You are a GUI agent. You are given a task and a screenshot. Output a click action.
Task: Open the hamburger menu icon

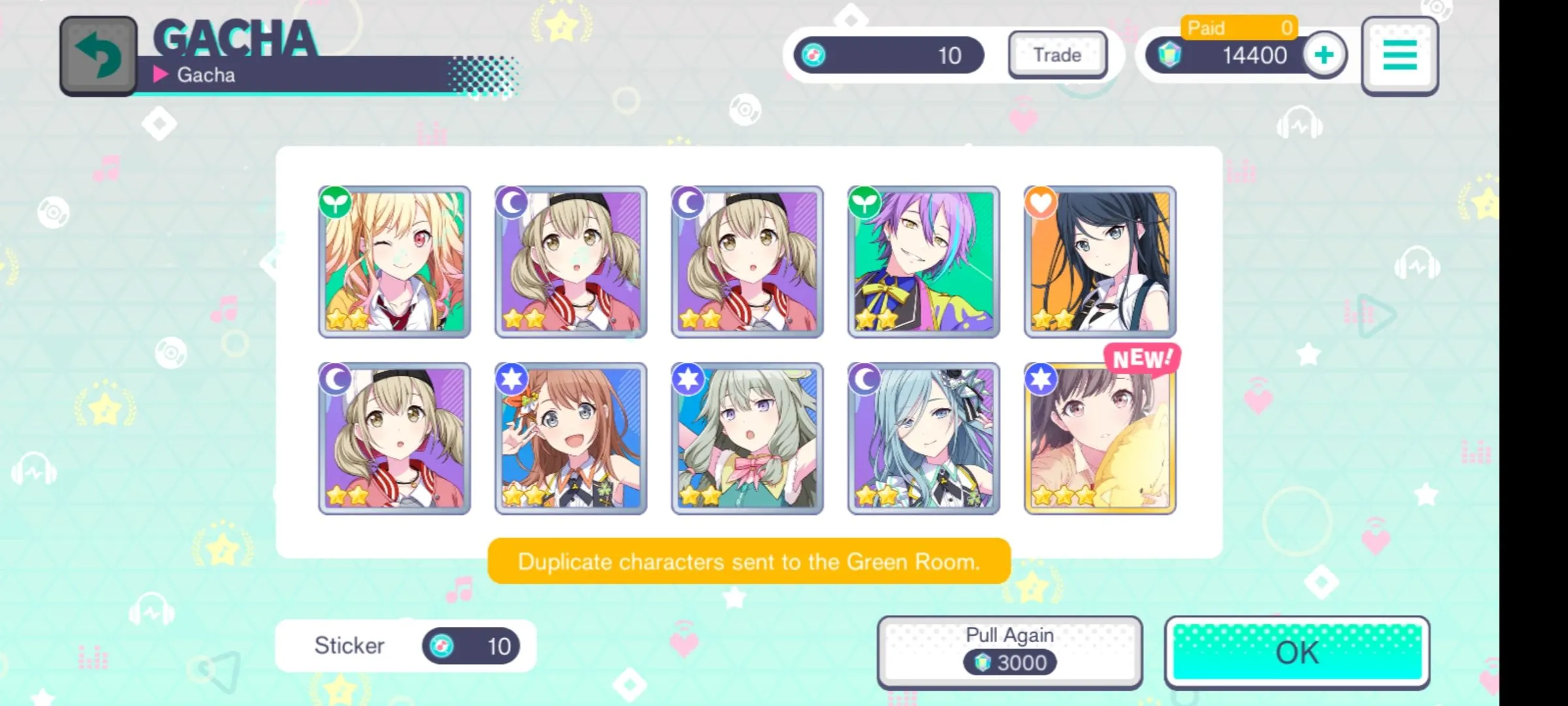[1399, 56]
